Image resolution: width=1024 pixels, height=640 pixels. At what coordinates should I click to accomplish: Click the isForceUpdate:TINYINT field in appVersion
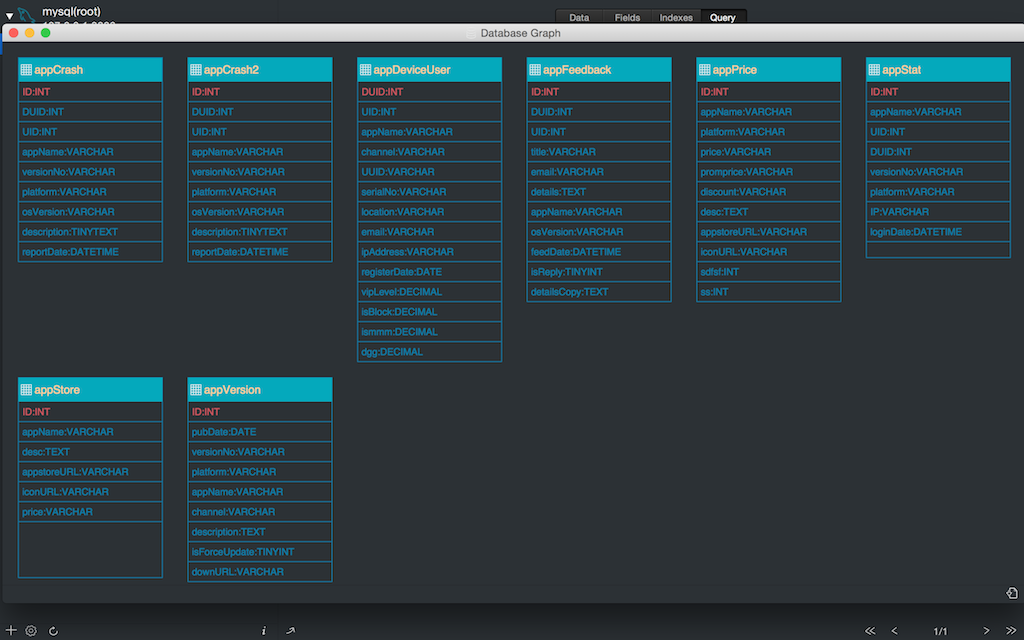point(243,552)
